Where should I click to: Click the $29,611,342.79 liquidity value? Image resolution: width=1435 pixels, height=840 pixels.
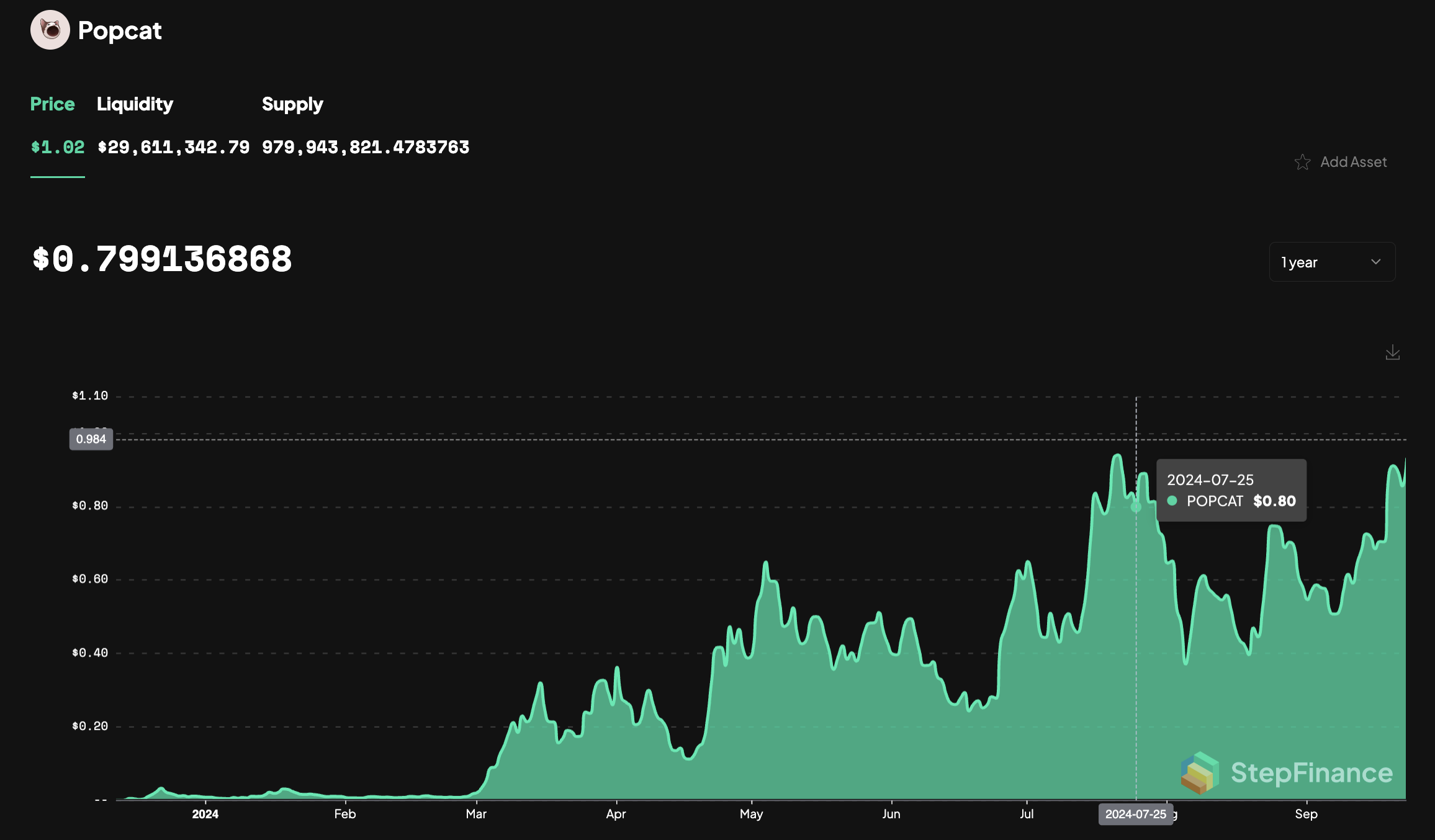point(173,147)
